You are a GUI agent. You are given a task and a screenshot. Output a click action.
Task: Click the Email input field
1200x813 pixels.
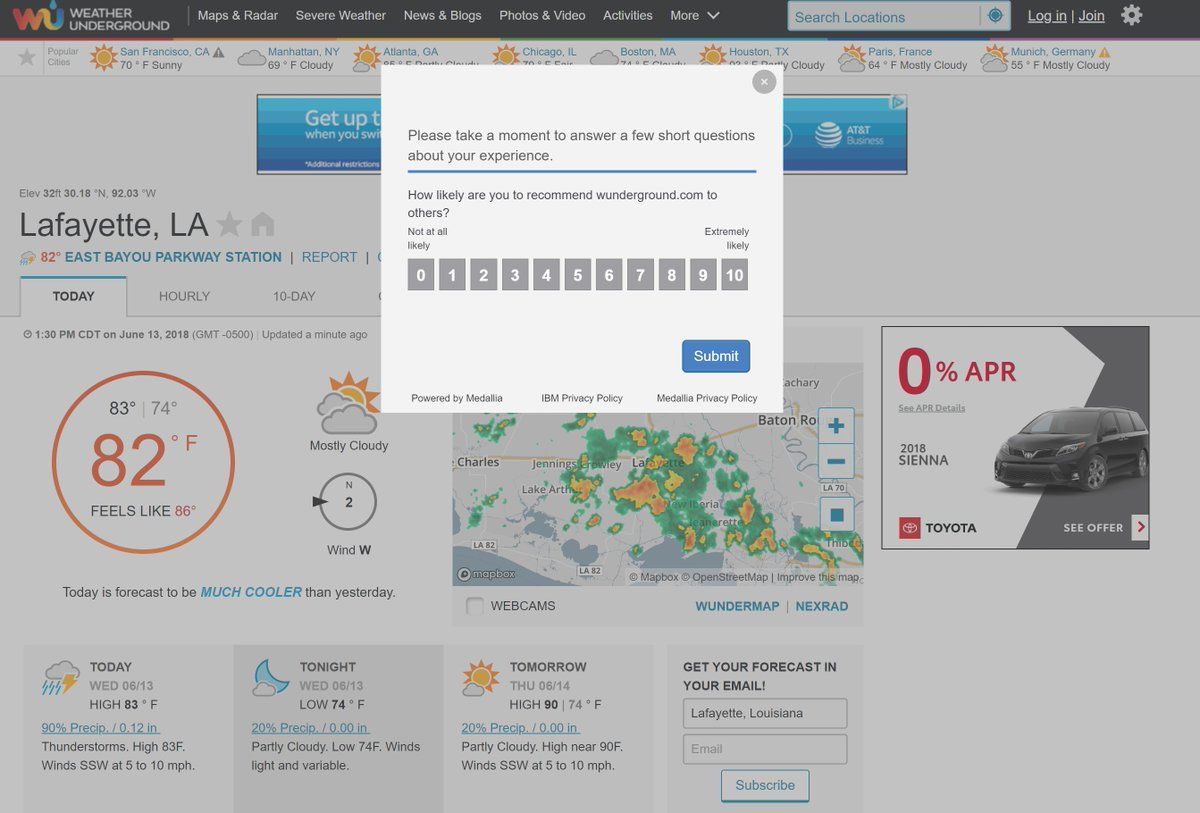point(765,749)
